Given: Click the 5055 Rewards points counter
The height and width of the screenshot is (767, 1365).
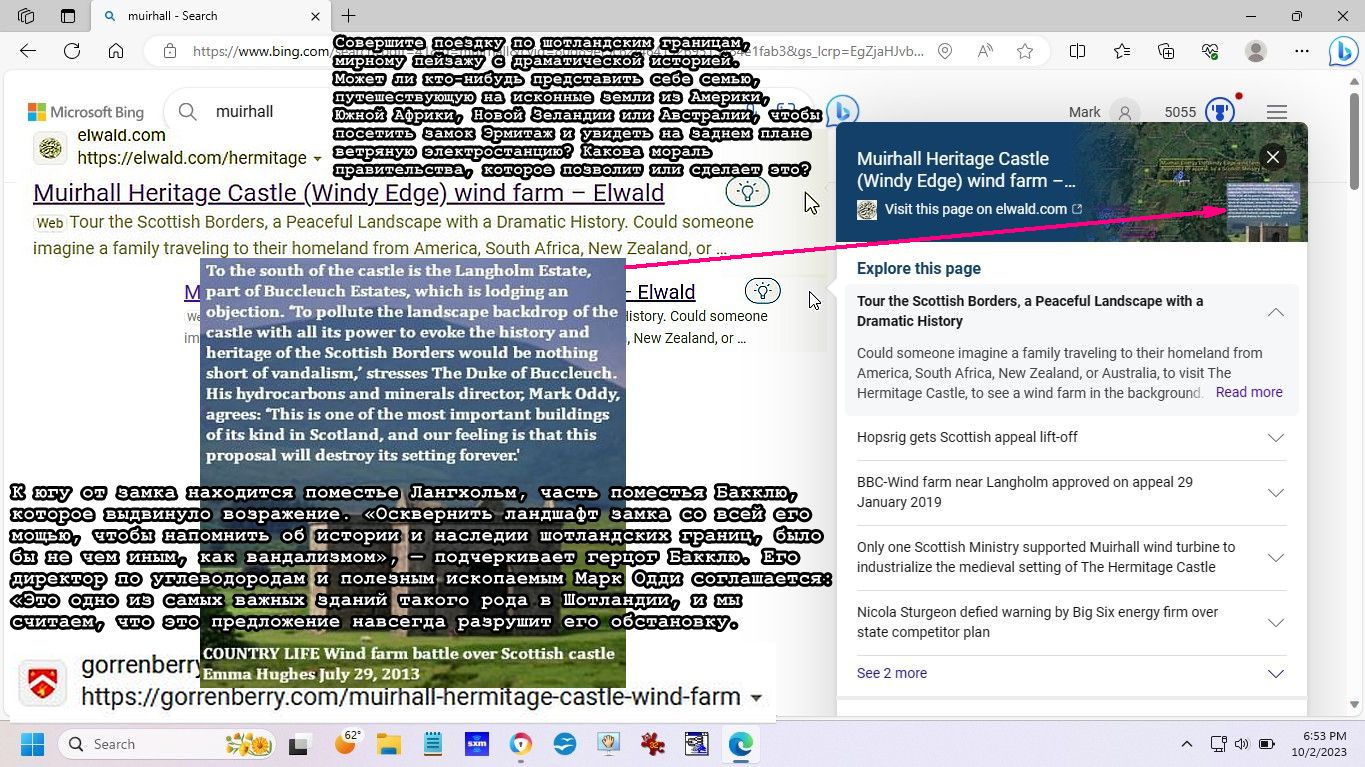Looking at the screenshot, I should point(1180,112).
